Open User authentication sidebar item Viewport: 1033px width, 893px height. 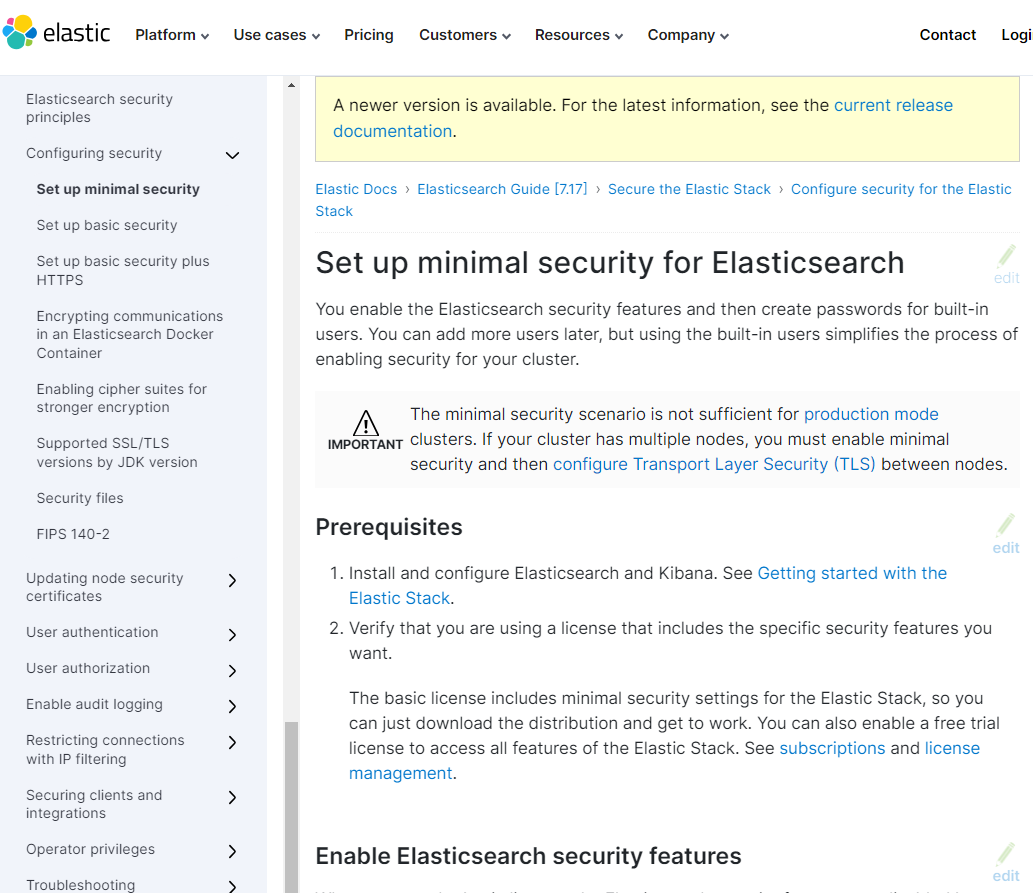(92, 632)
